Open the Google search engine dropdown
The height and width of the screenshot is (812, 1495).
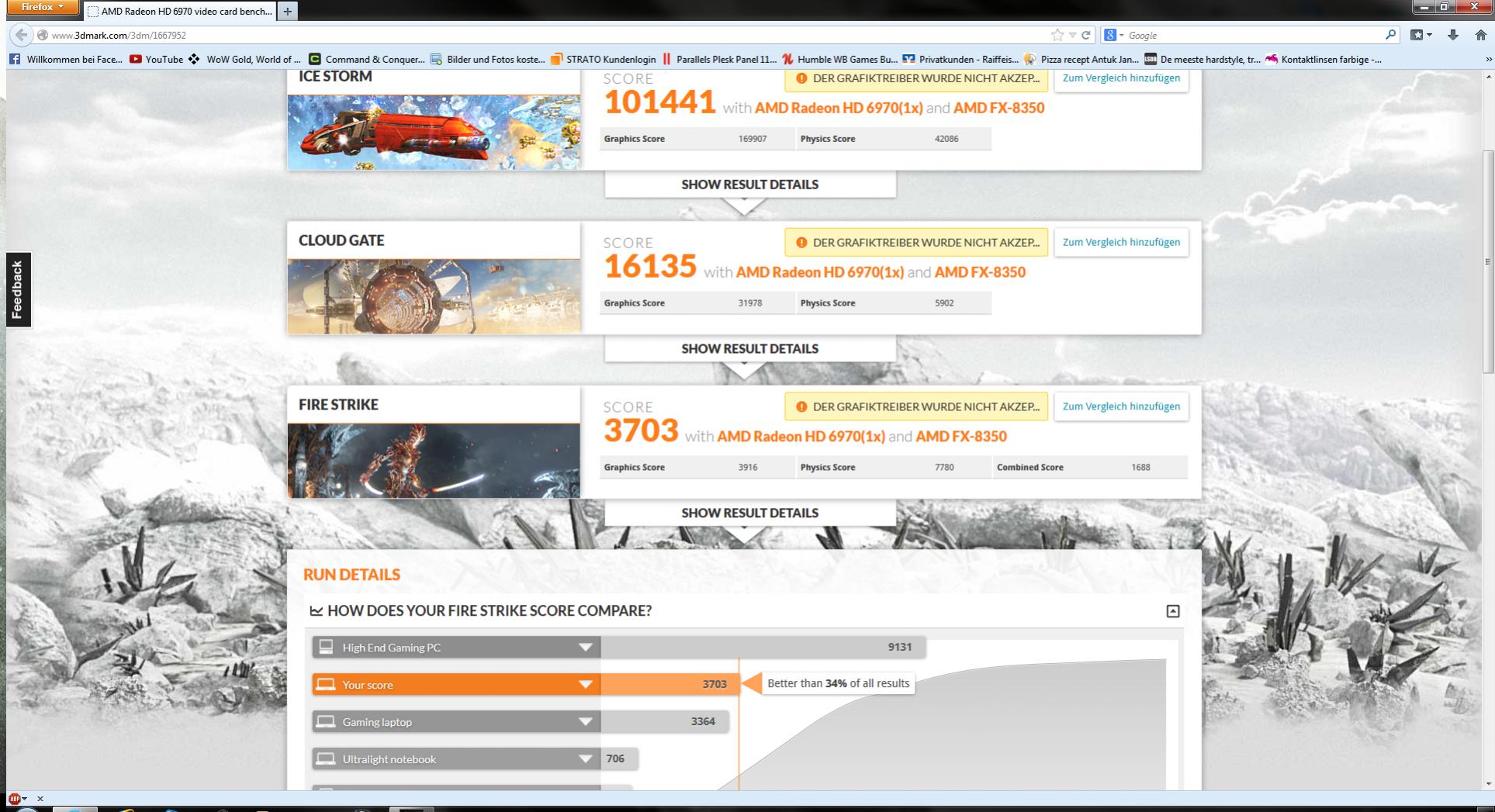tap(1114, 35)
